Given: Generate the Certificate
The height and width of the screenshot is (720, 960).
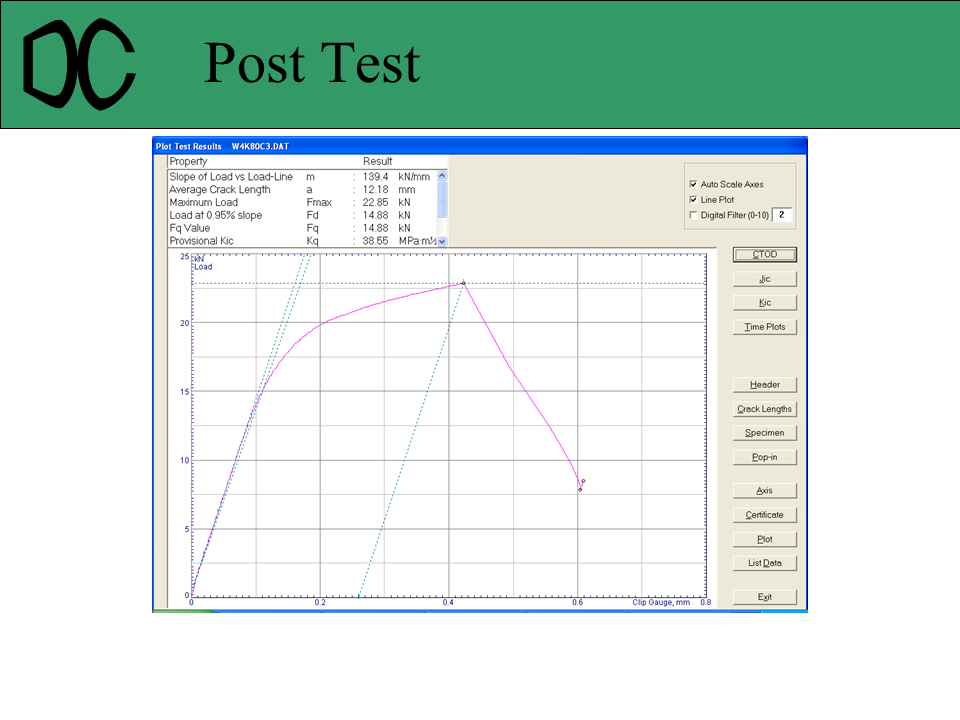Looking at the screenshot, I should tap(764, 515).
